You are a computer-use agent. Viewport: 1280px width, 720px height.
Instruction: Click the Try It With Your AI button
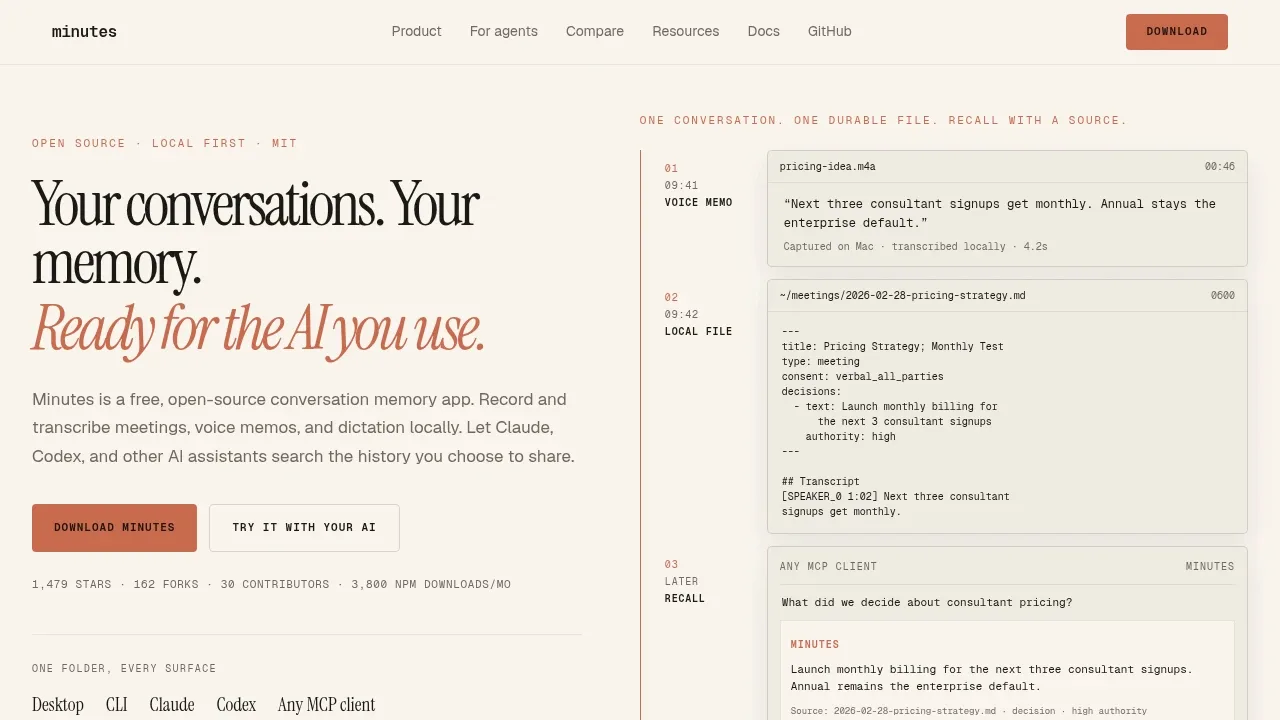pyautogui.click(x=304, y=528)
